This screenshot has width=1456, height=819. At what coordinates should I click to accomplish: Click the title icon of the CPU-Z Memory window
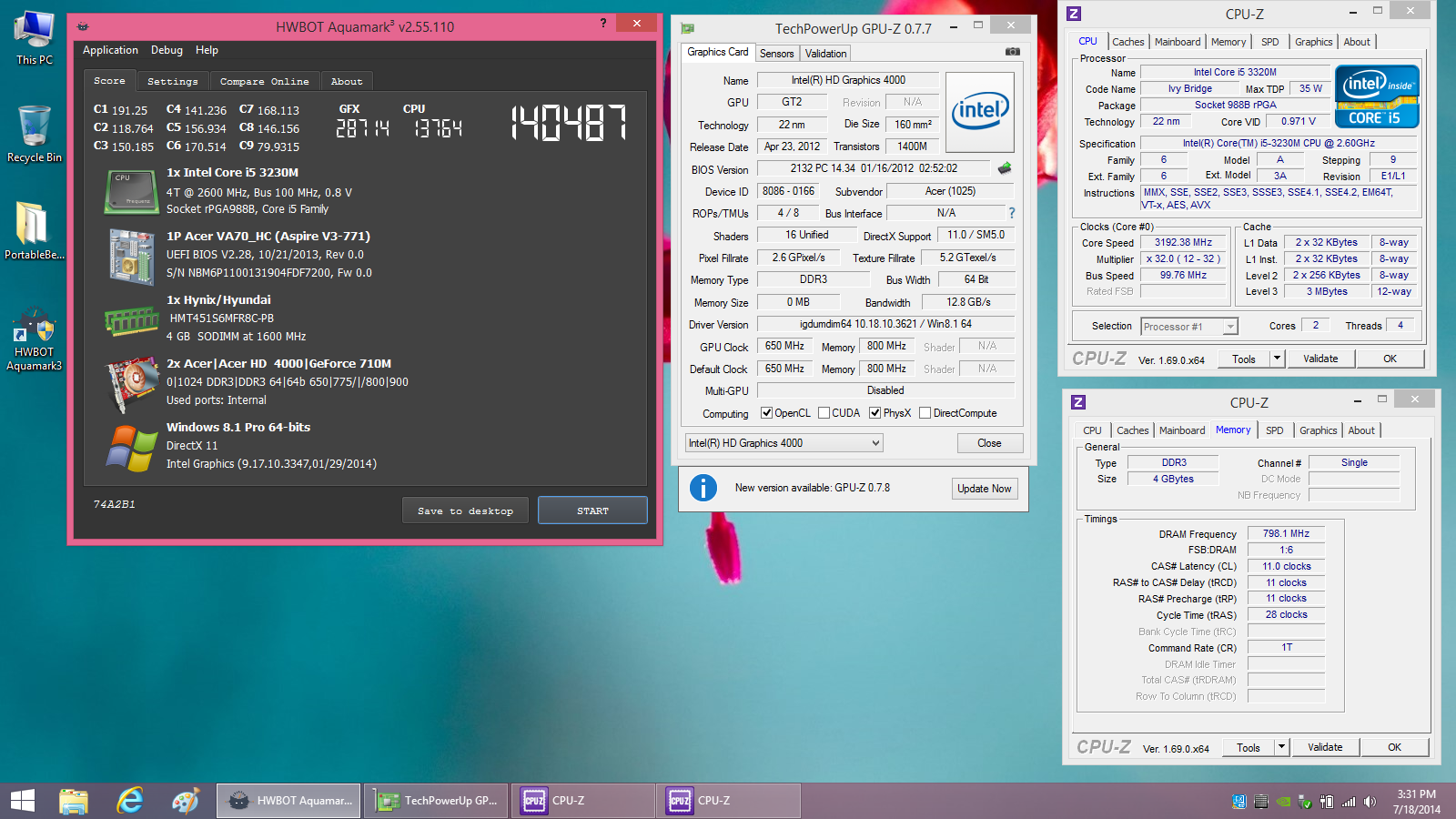pos(1078,402)
